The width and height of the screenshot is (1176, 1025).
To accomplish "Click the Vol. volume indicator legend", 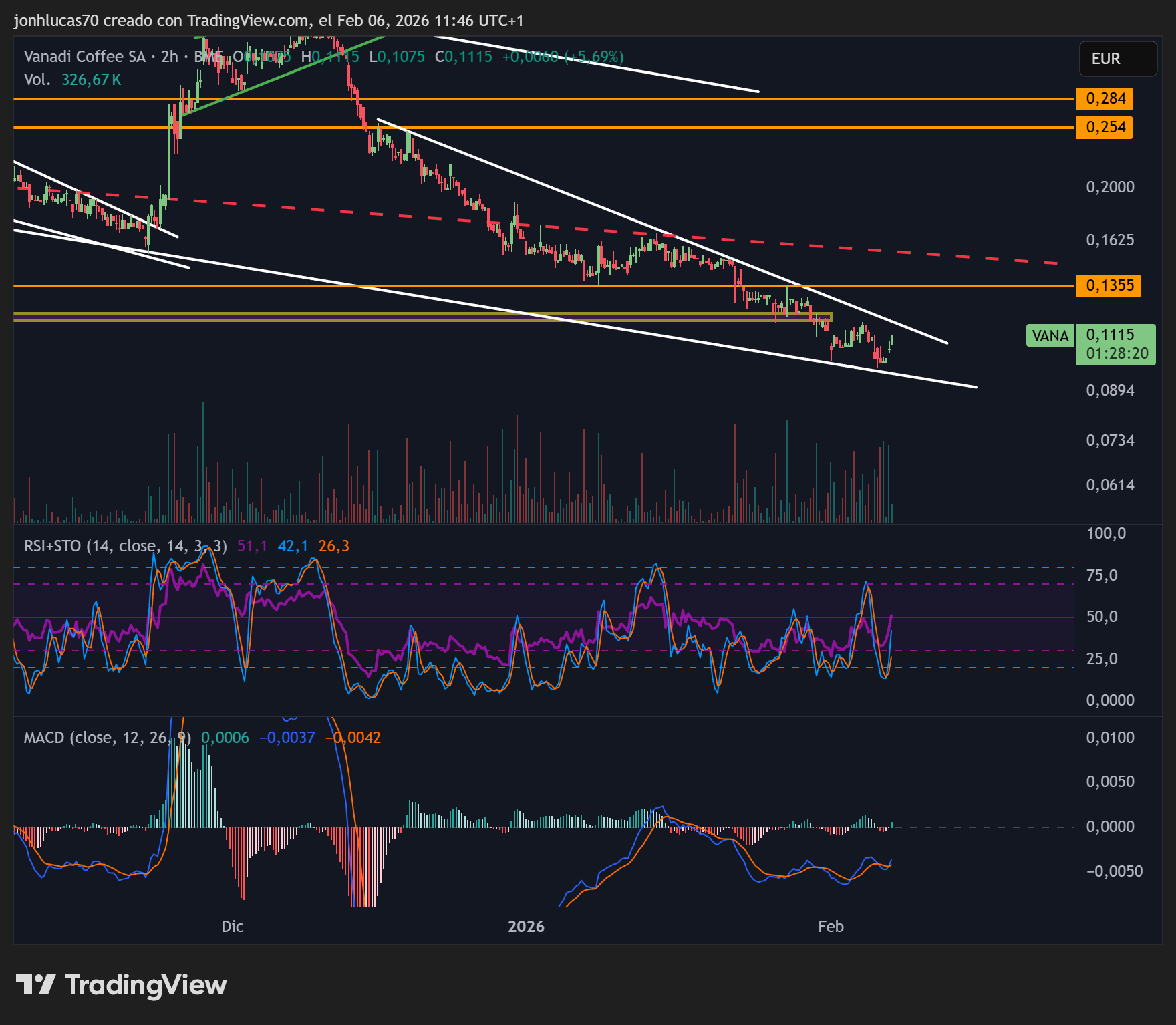I will tap(37, 80).
